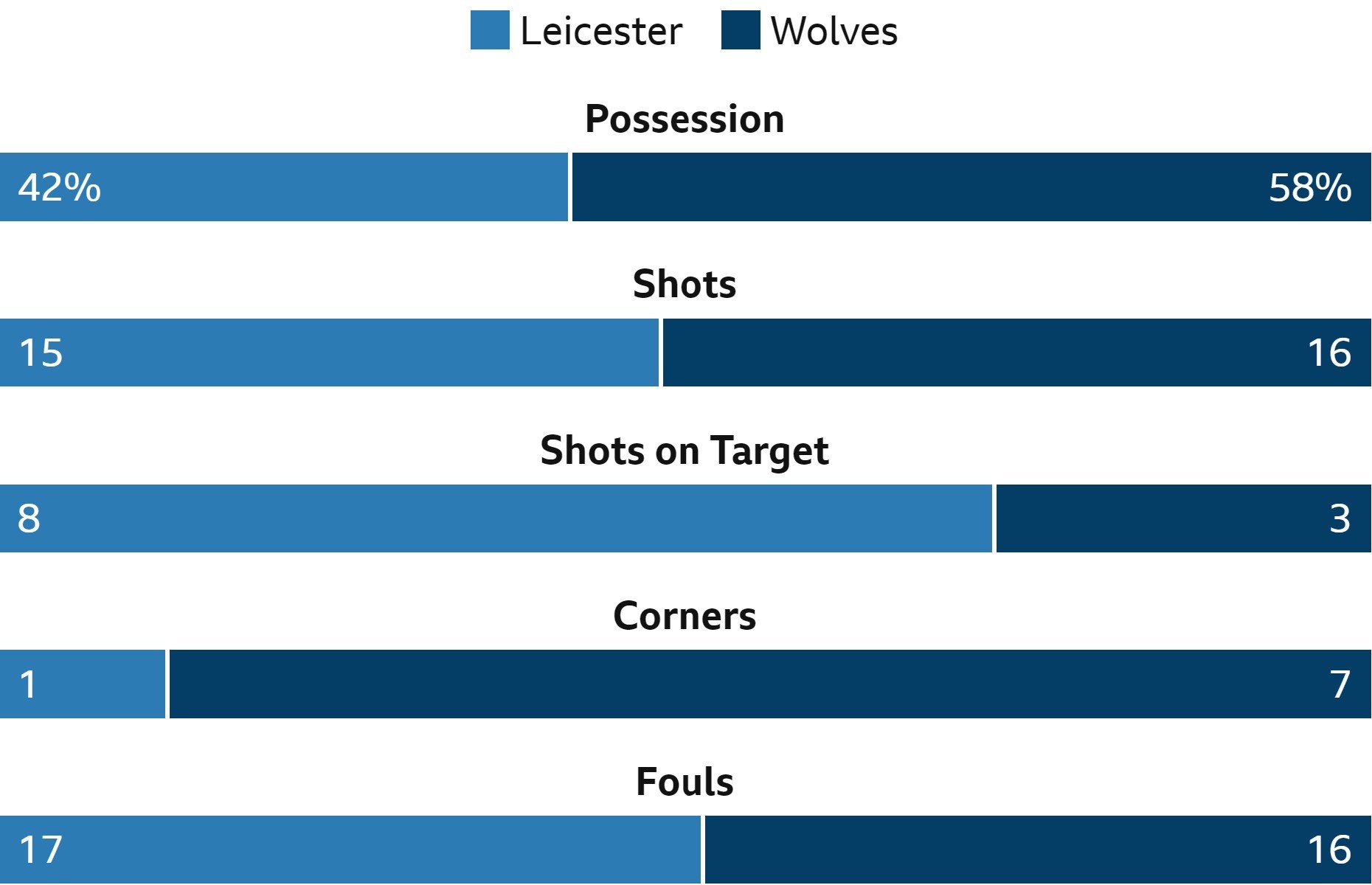This screenshot has width=1372, height=885.
Task: Select the Leicester legend label
Action: (601, 32)
